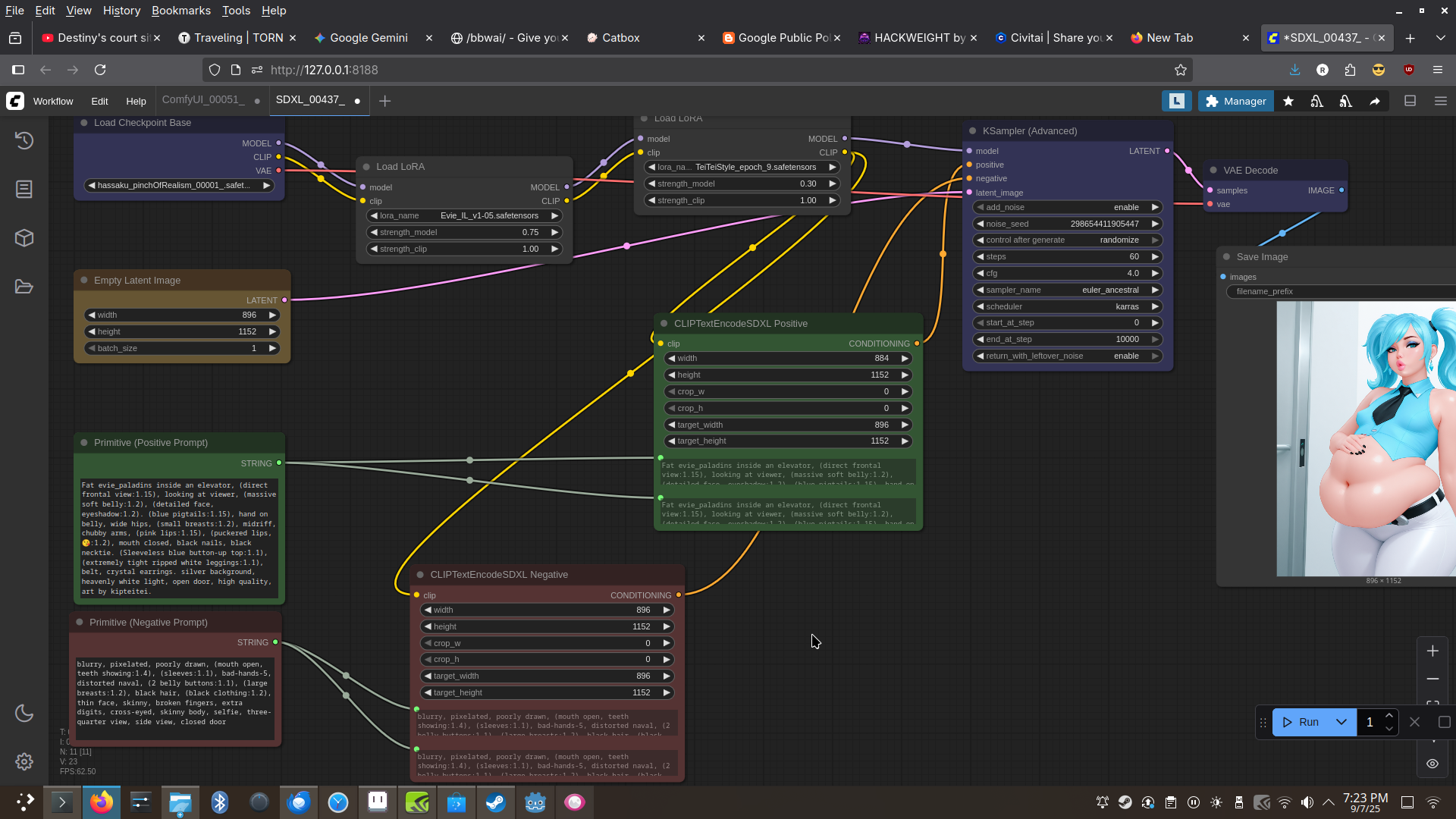The width and height of the screenshot is (1456, 819).
Task: Open the Manager button
Action: [x=1235, y=101]
